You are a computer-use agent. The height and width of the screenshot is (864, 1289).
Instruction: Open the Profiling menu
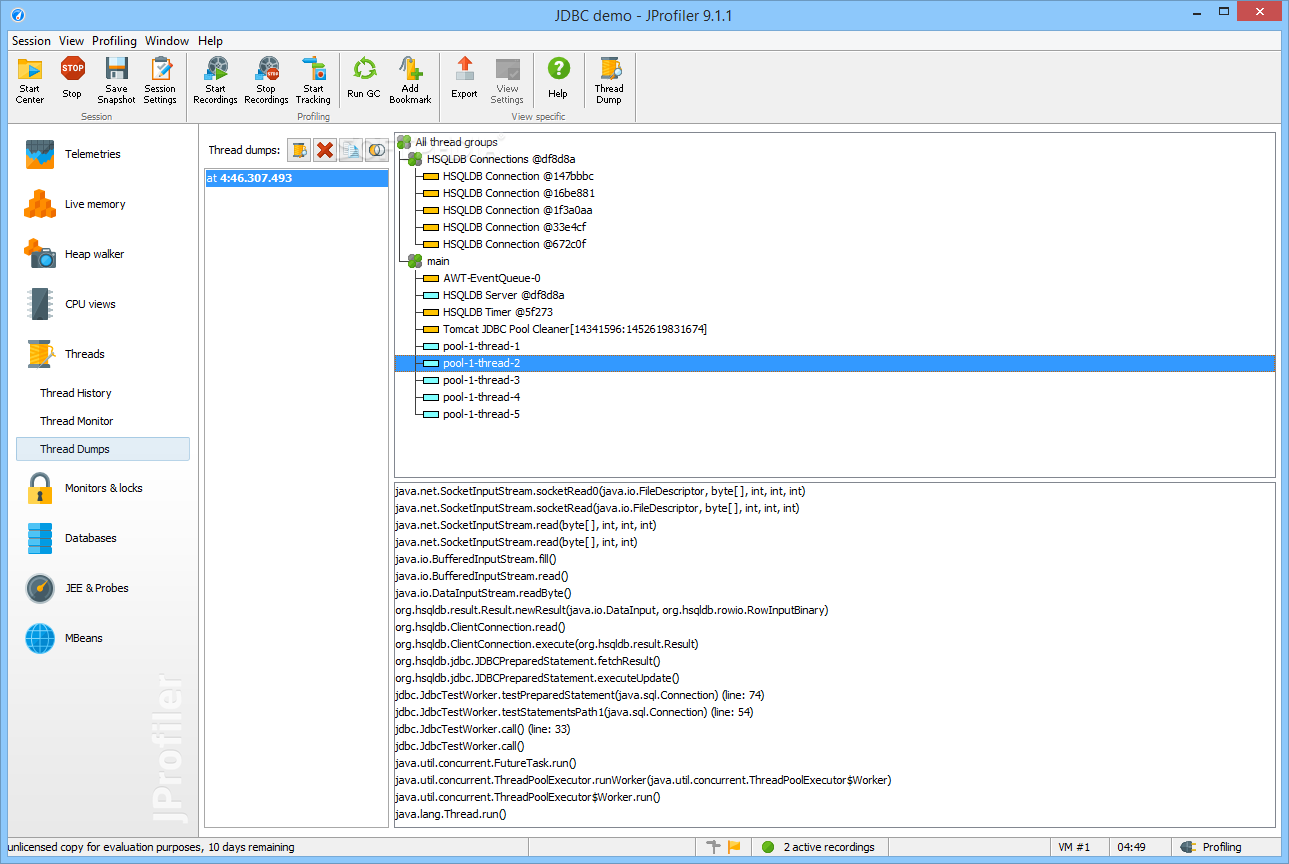(x=114, y=41)
